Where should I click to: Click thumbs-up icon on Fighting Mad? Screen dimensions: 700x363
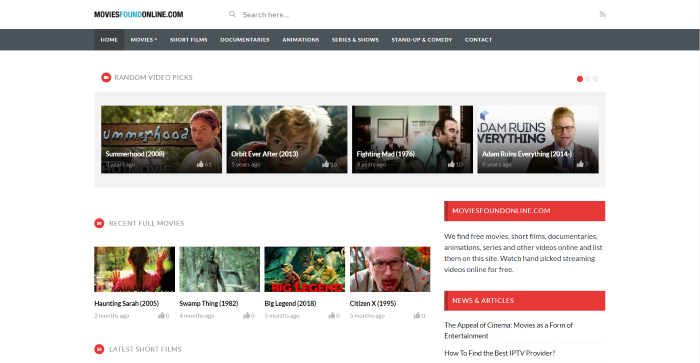click(x=451, y=164)
